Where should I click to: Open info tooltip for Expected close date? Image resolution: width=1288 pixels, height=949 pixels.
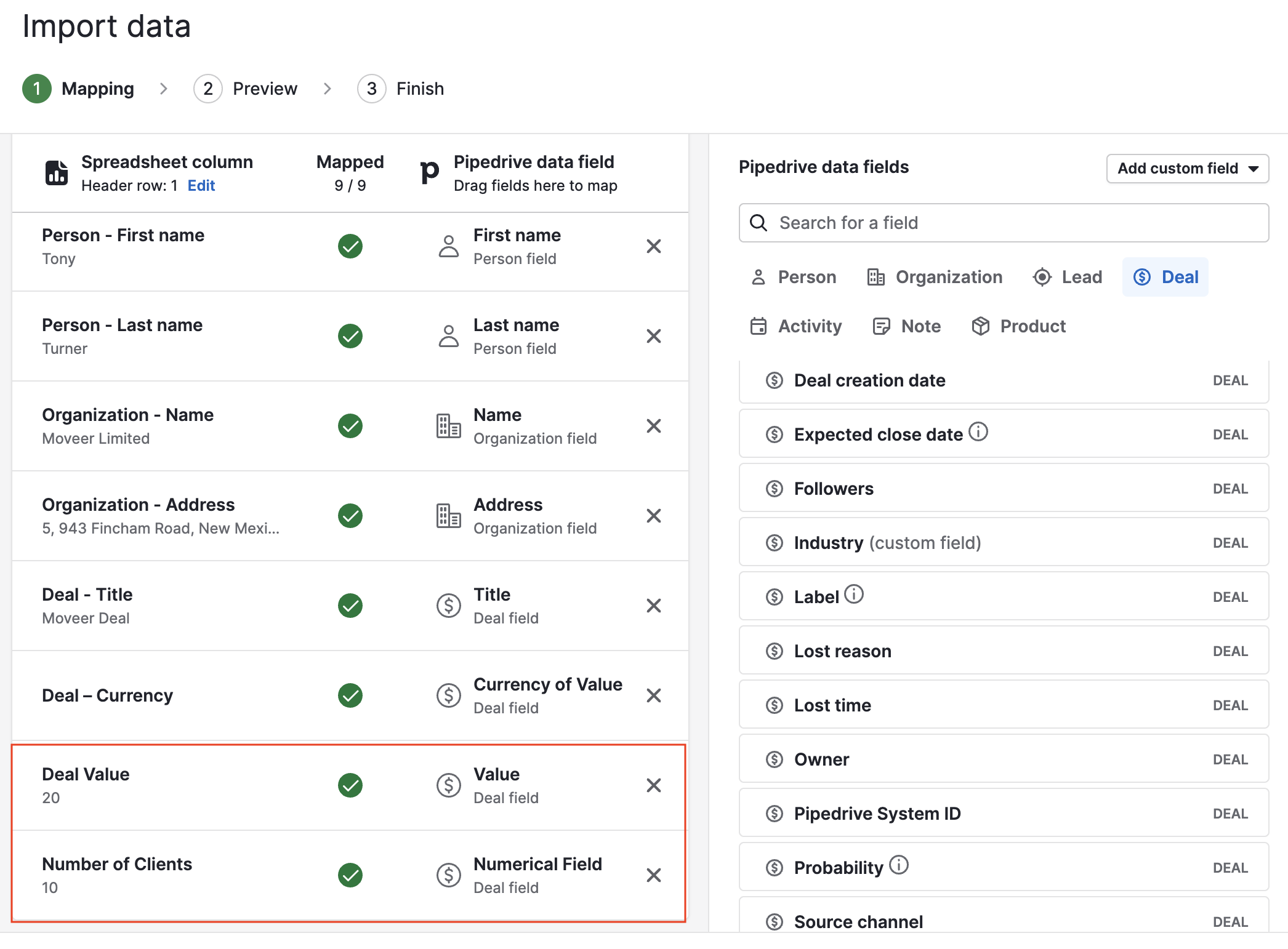pyautogui.click(x=978, y=432)
